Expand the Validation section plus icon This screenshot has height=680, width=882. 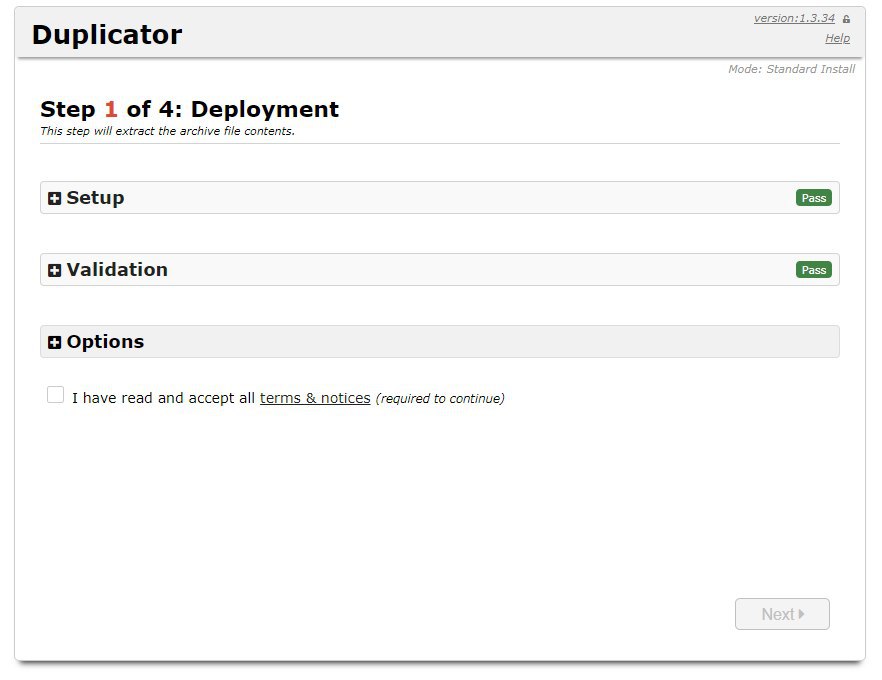pyautogui.click(x=55, y=270)
